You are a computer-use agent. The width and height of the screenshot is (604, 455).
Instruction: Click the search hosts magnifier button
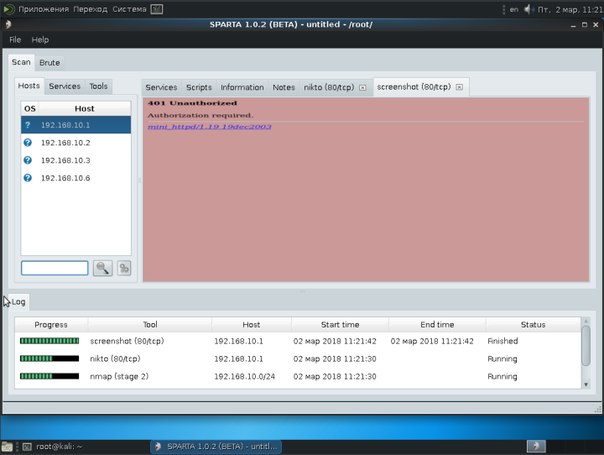(x=102, y=268)
